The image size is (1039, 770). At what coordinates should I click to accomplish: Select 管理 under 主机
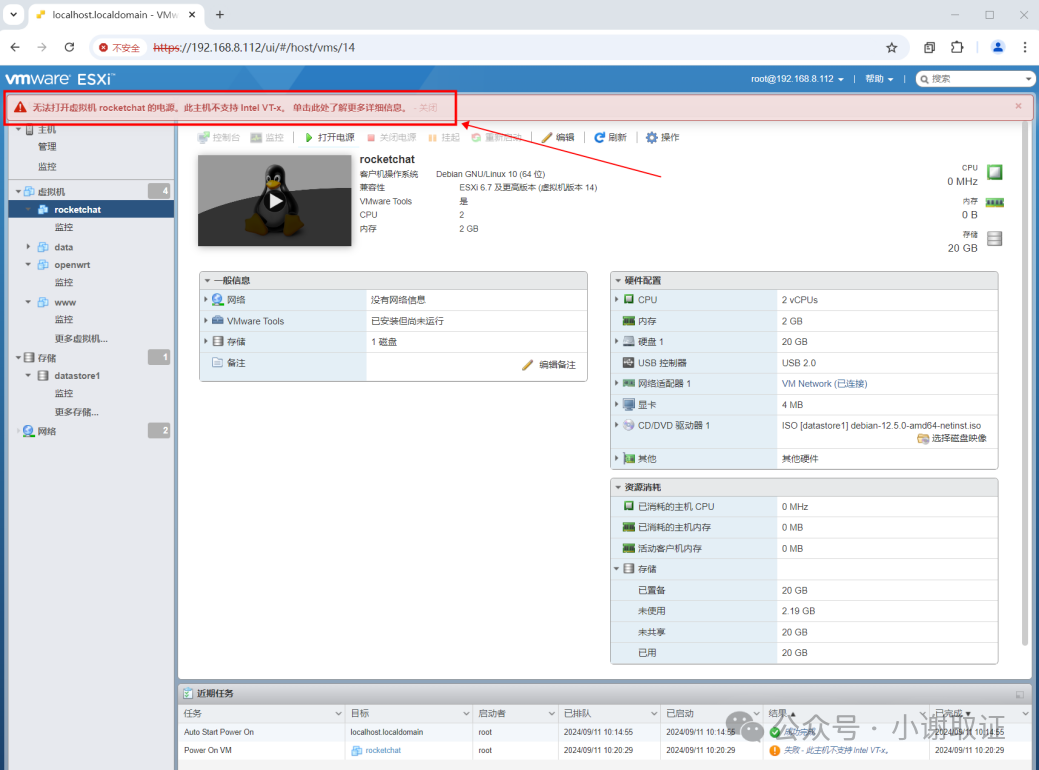click(47, 147)
